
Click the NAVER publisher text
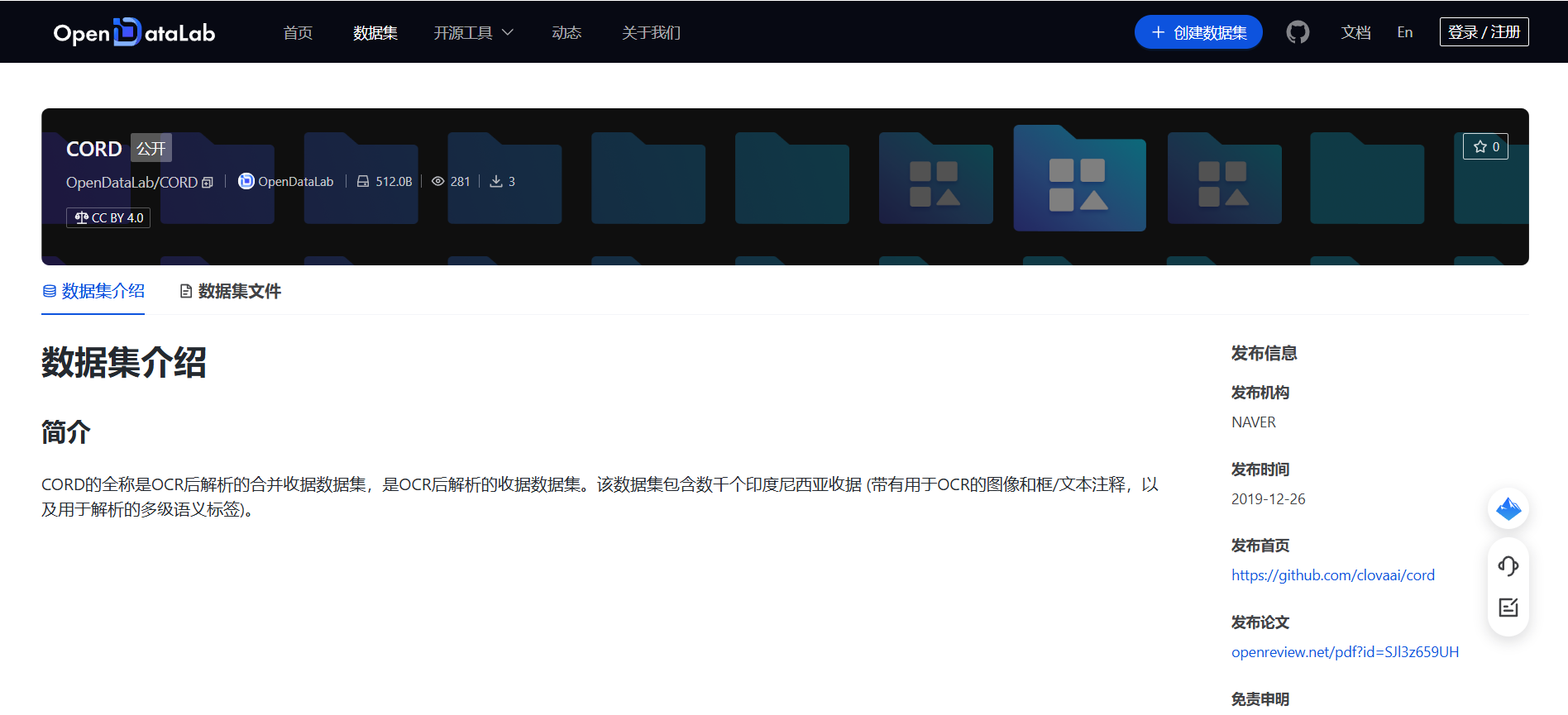(1253, 422)
